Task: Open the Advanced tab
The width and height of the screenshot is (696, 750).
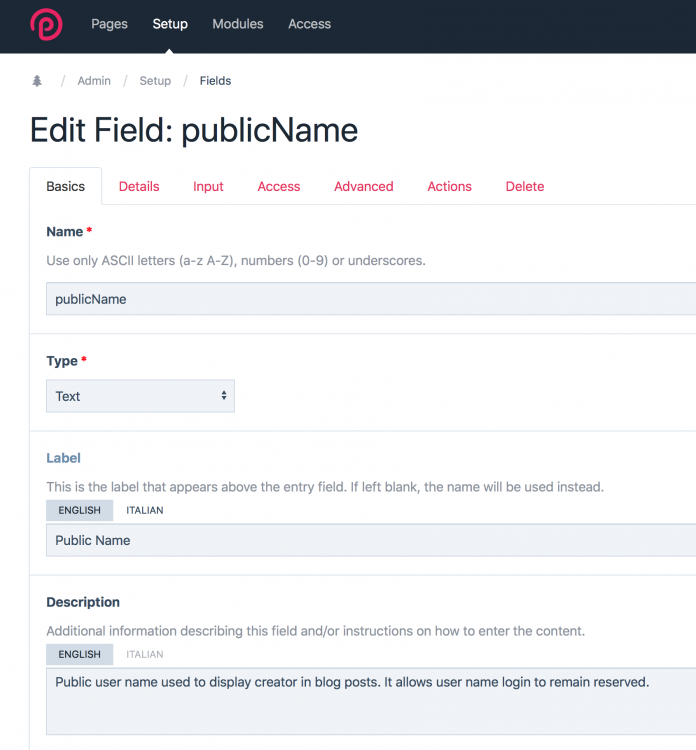Action: [363, 186]
